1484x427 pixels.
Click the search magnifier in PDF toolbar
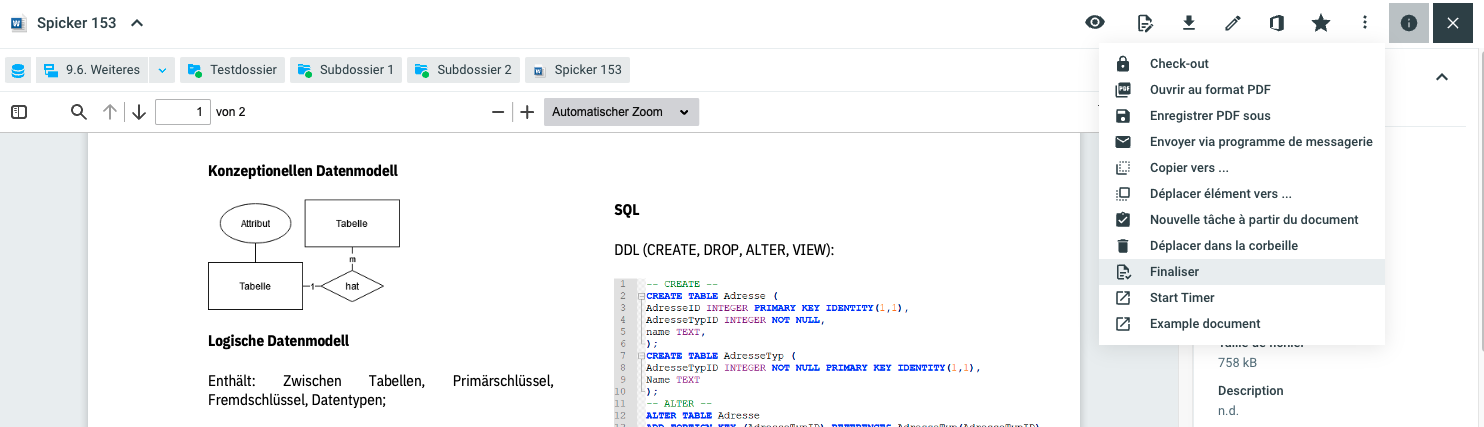click(79, 112)
